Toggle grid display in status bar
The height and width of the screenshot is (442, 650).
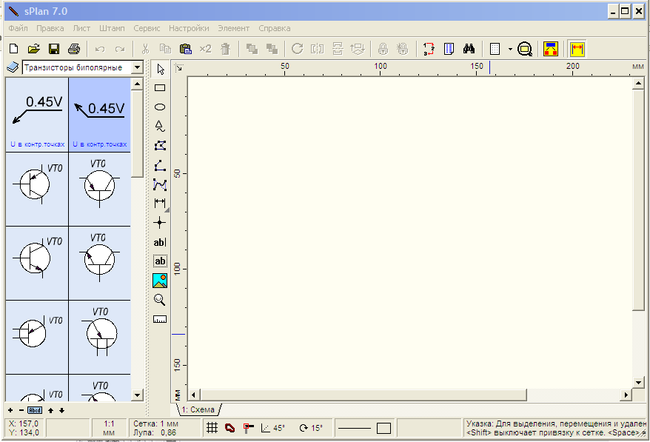click(x=212, y=428)
